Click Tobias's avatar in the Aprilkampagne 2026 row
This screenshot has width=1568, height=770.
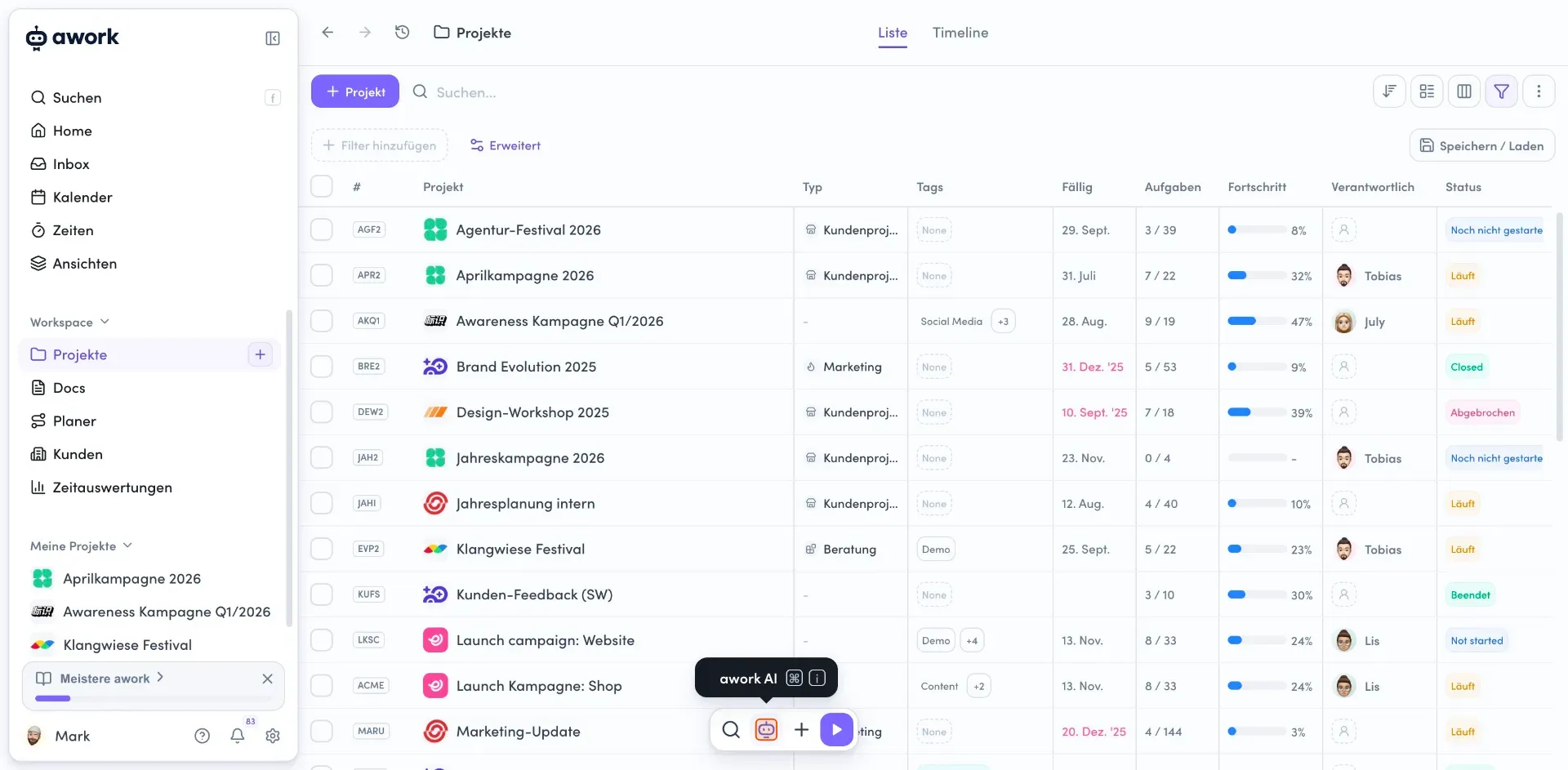1344,275
